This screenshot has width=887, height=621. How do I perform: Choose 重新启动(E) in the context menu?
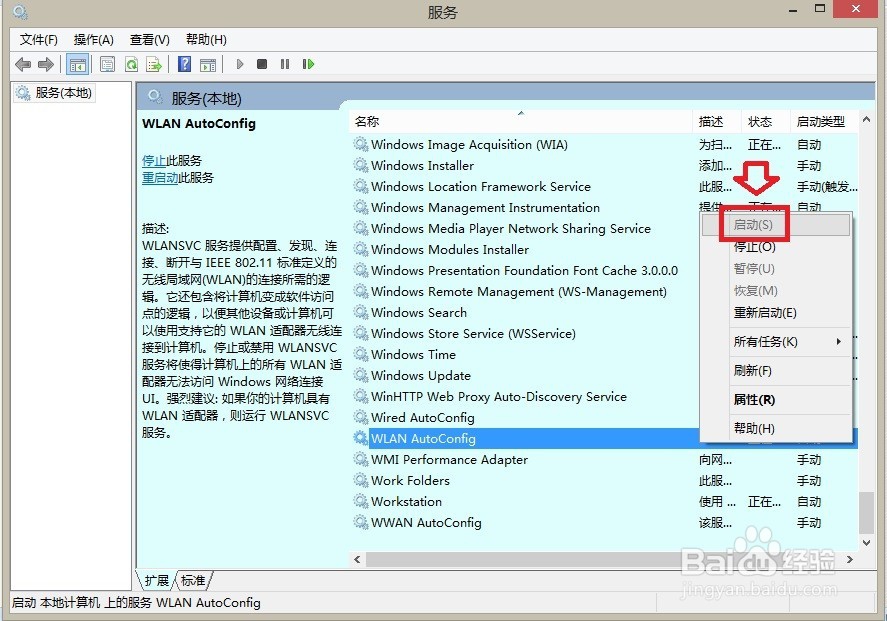(776, 313)
